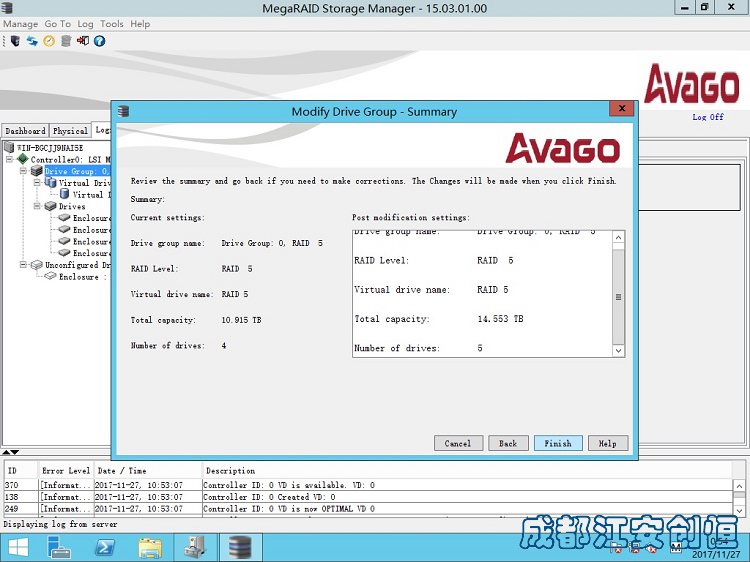Open the Log menu
The width and height of the screenshot is (750, 562).
(85, 24)
